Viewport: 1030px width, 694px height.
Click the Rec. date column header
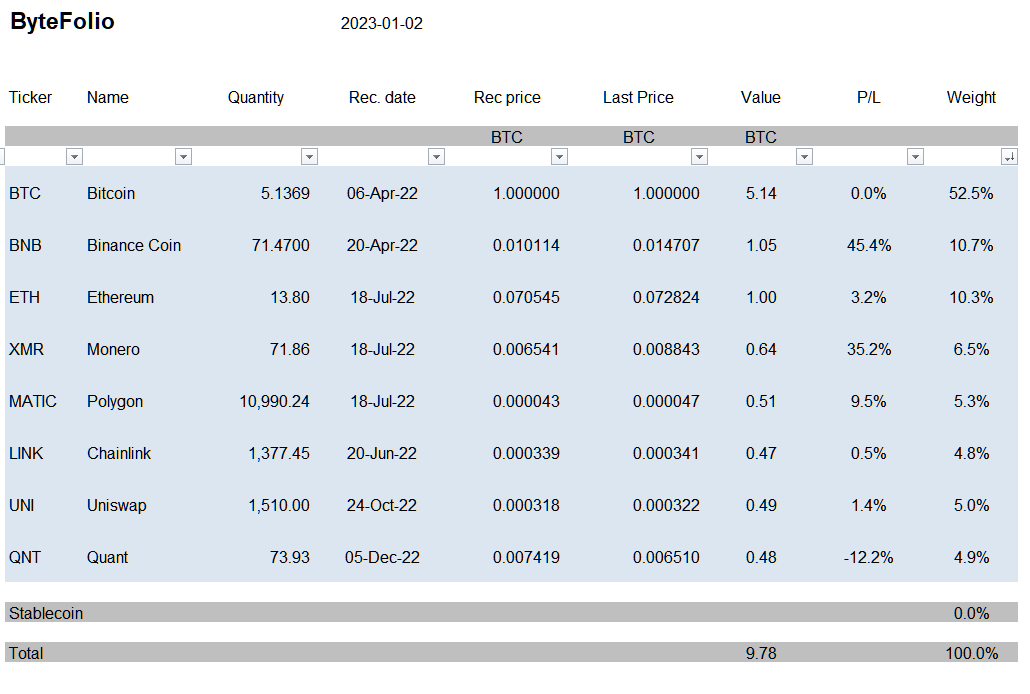click(382, 97)
